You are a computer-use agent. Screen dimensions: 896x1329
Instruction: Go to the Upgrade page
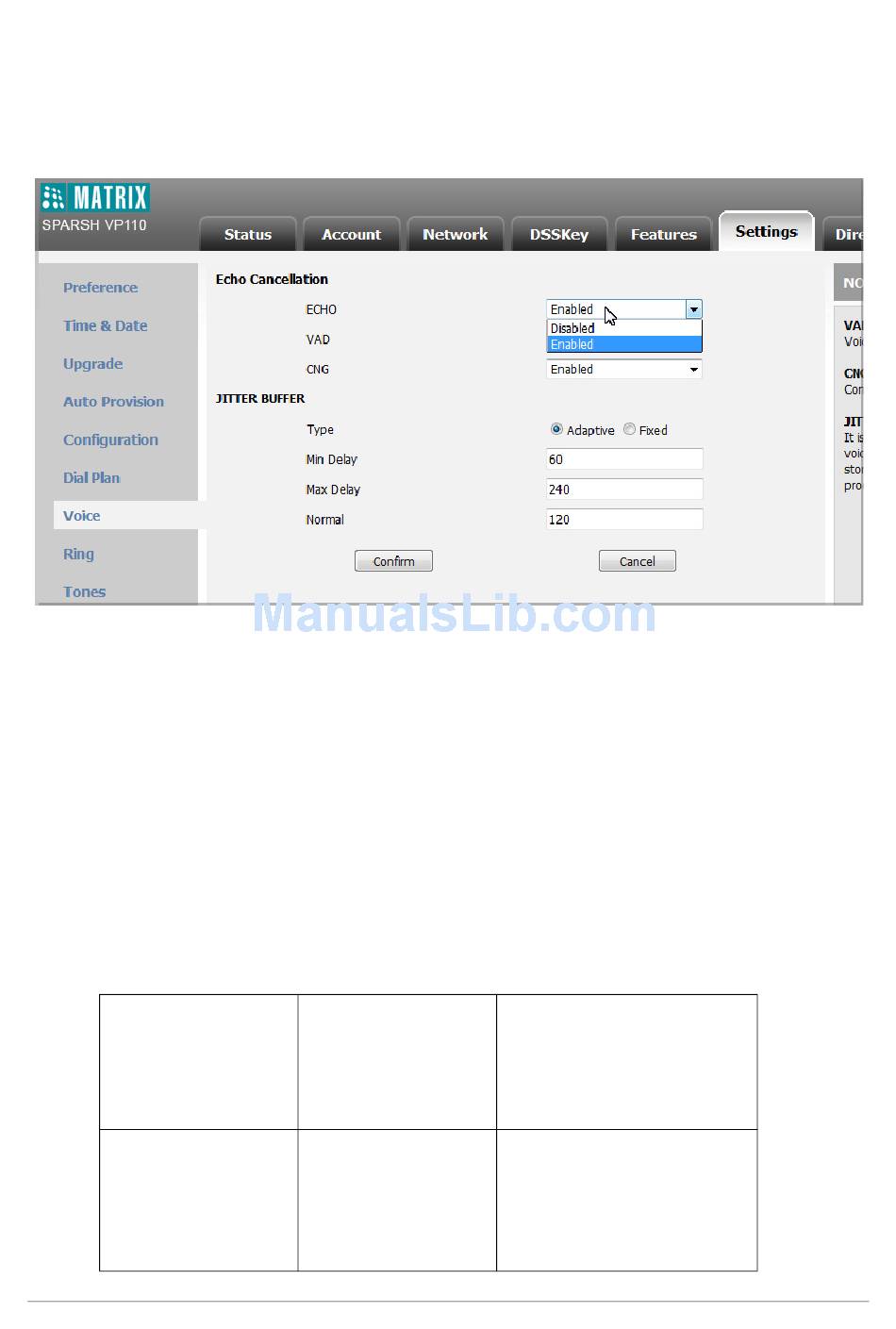92,364
